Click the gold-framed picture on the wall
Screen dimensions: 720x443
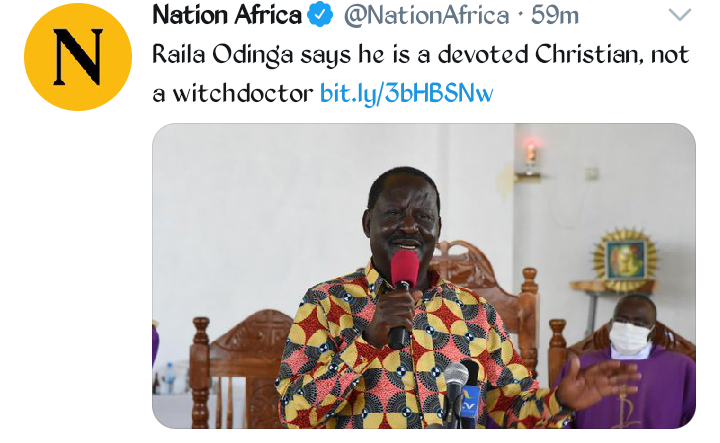coord(625,260)
